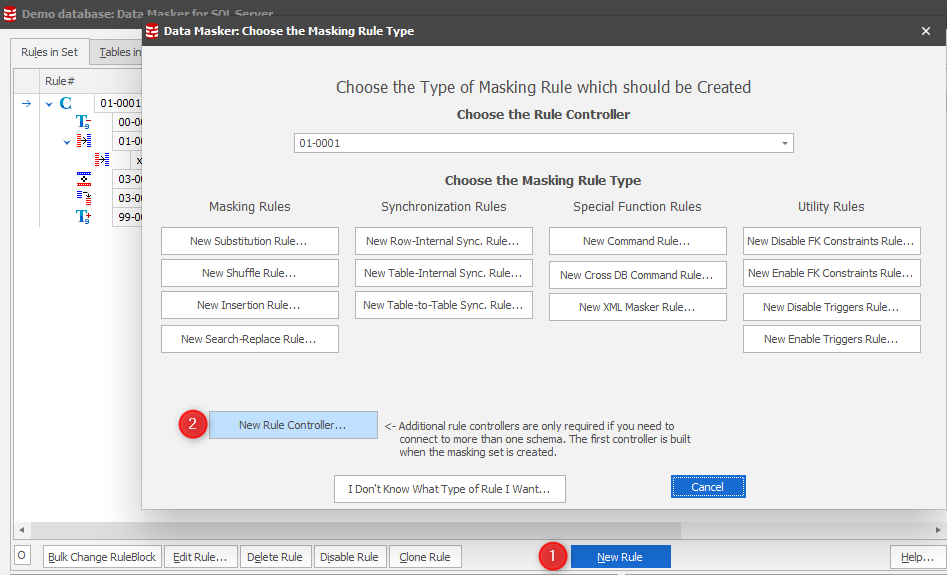This screenshot has height=575, width=947.
Task: Select New Disable FK Constraints Rule
Action: pos(831,241)
